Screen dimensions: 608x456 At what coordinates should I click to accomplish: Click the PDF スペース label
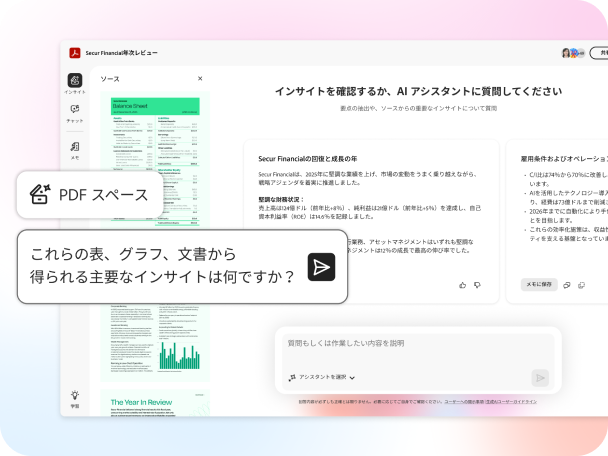tap(104, 195)
